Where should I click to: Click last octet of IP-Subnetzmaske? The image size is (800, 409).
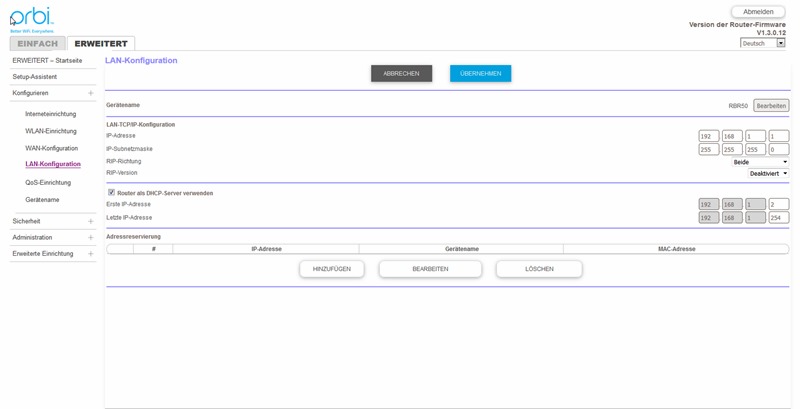[x=779, y=149]
